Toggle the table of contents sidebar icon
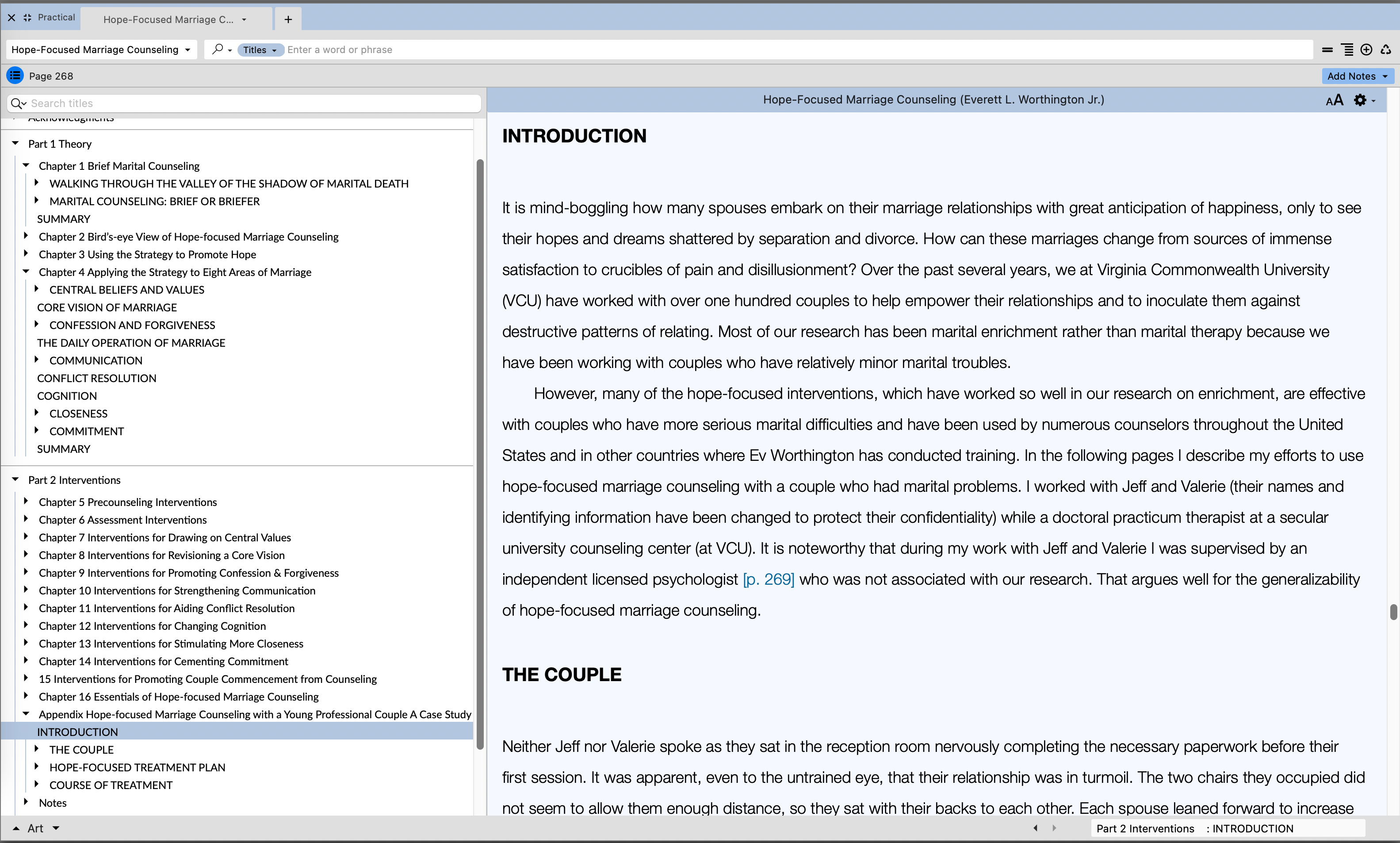 coord(15,76)
